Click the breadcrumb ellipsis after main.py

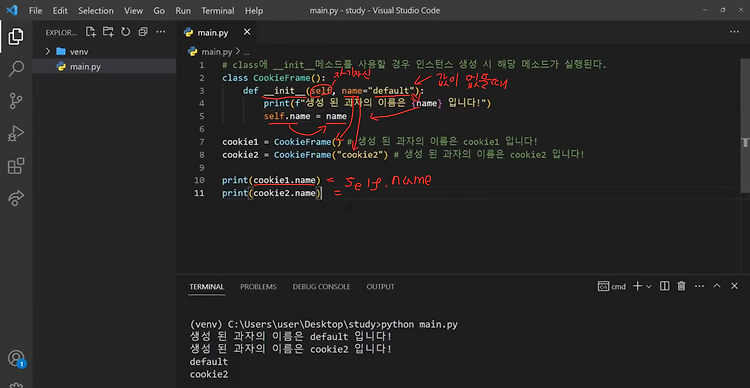pos(246,52)
